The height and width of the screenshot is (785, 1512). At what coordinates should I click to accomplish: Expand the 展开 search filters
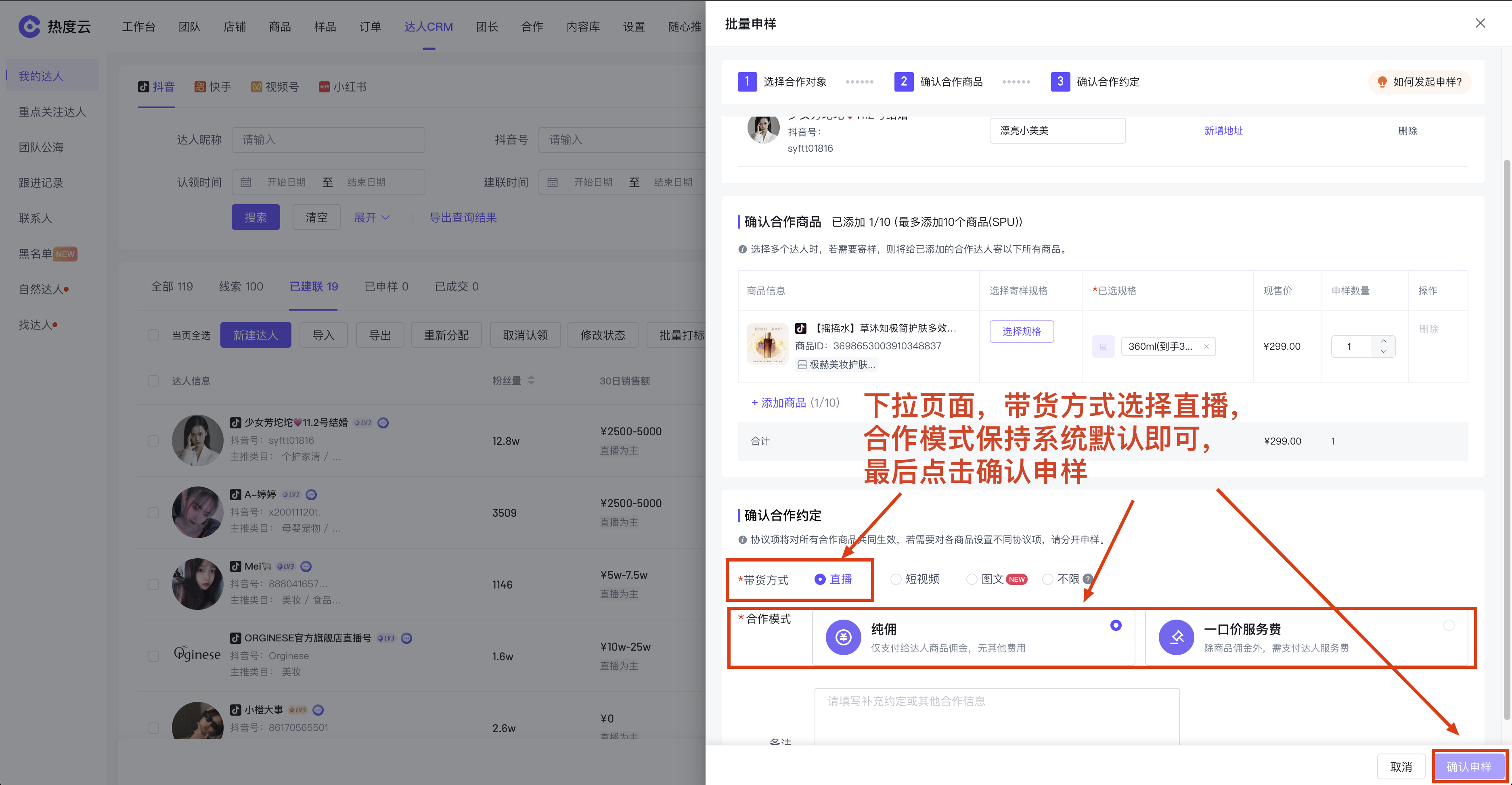(x=372, y=218)
